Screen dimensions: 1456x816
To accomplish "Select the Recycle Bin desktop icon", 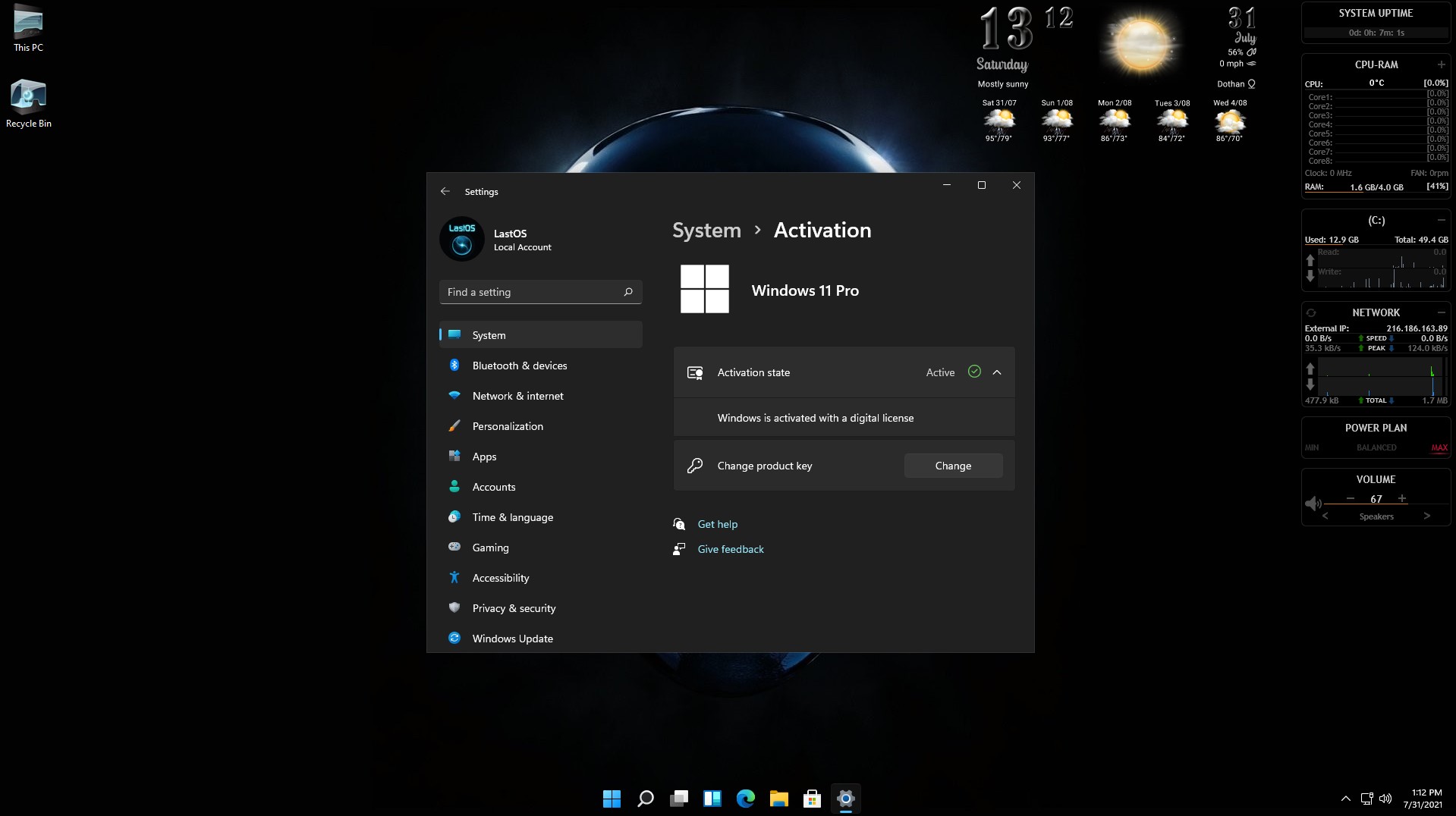I will pos(28,104).
